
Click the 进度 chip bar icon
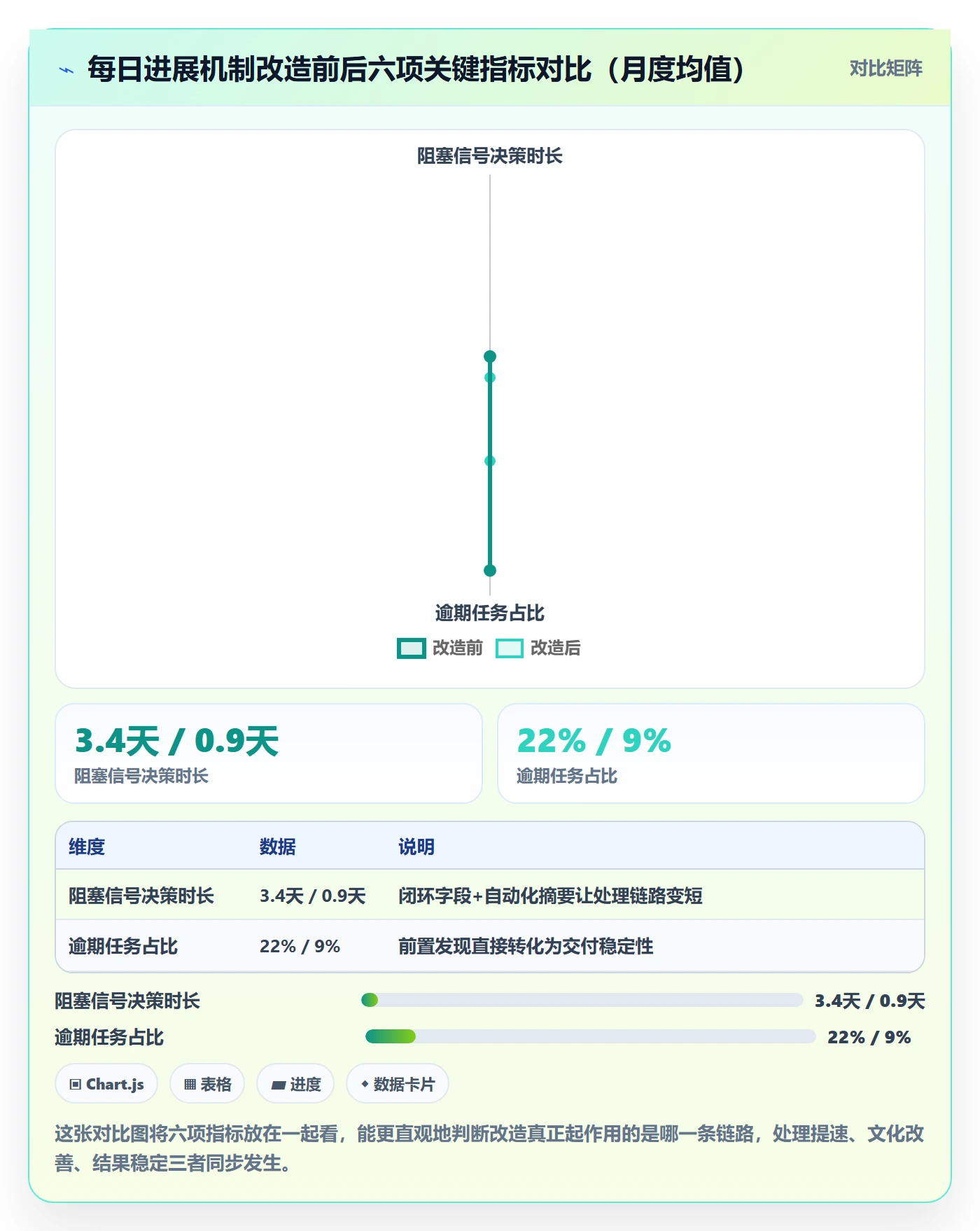click(x=279, y=1085)
